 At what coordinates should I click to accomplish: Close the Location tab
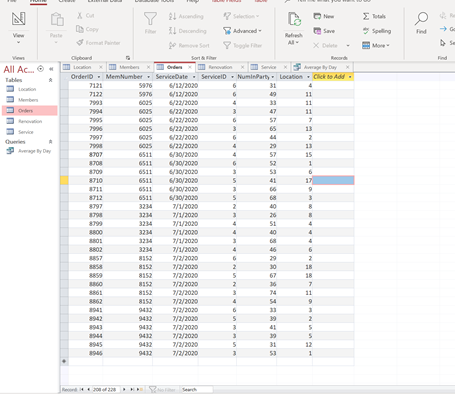click(101, 67)
